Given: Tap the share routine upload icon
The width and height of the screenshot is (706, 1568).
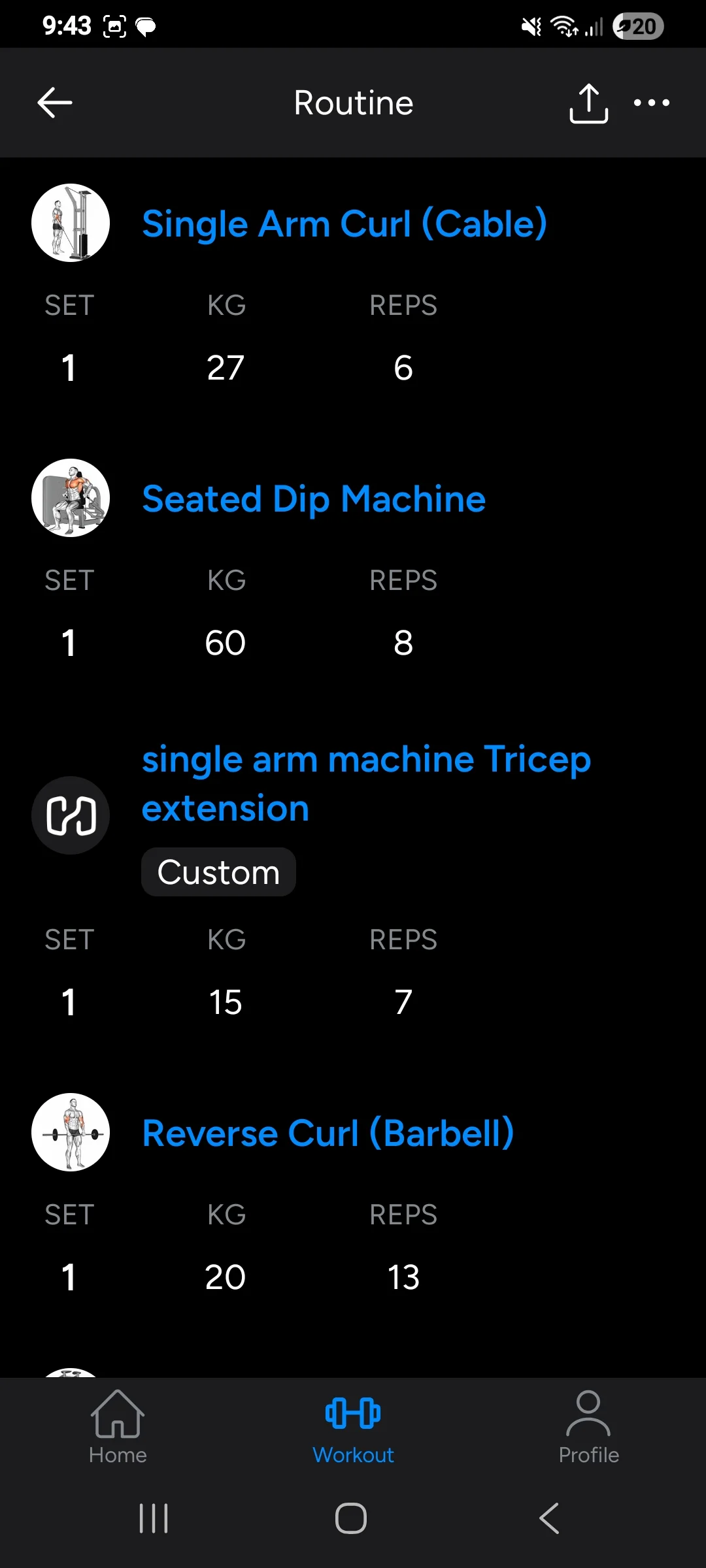Looking at the screenshot, I should pyautogui.click(x=588, y=103).
